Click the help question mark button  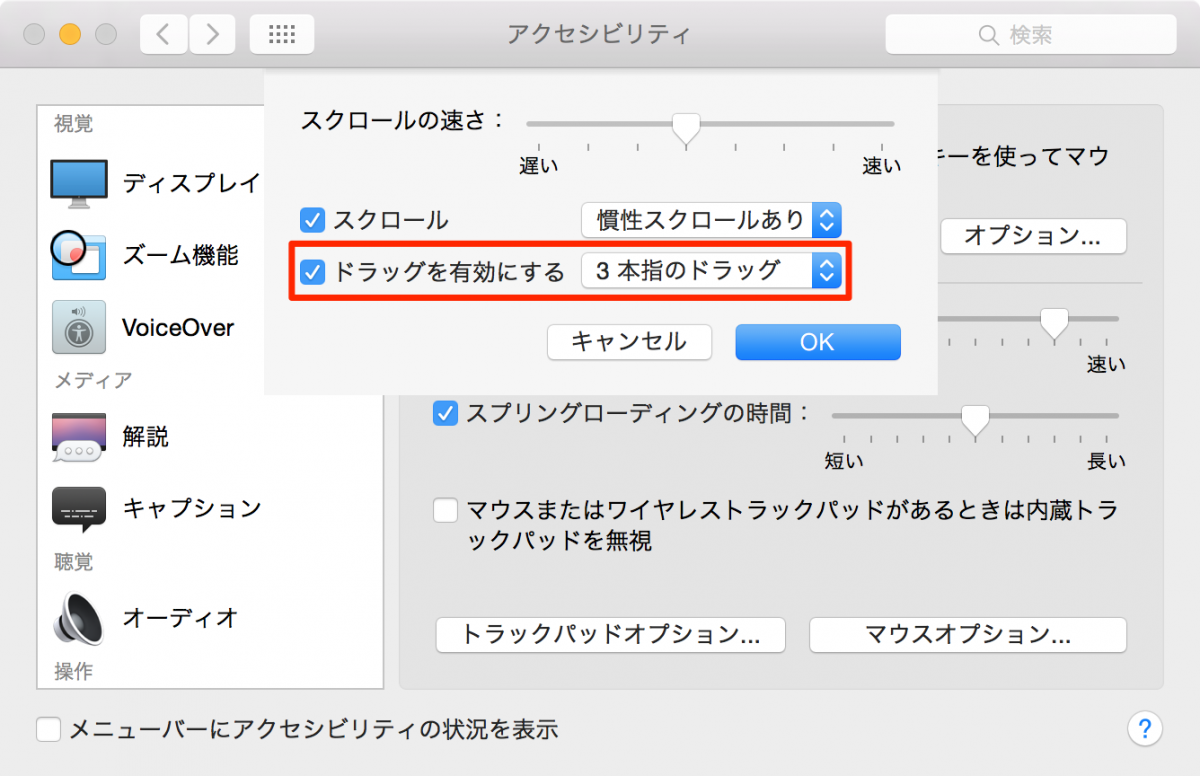tap(1144, 727)
